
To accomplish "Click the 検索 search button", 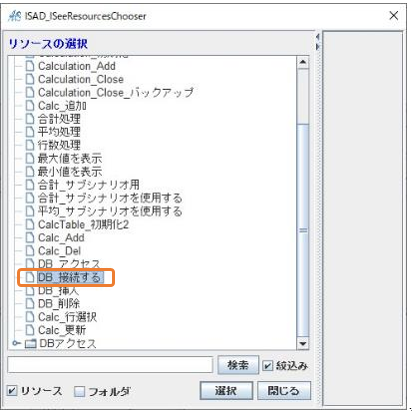I will pos(238,365).
